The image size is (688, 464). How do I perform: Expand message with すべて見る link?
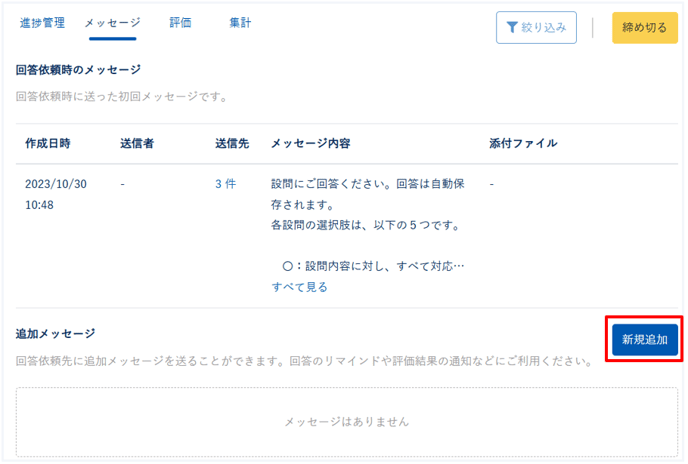pyautogui.click(x=299, y=287)
